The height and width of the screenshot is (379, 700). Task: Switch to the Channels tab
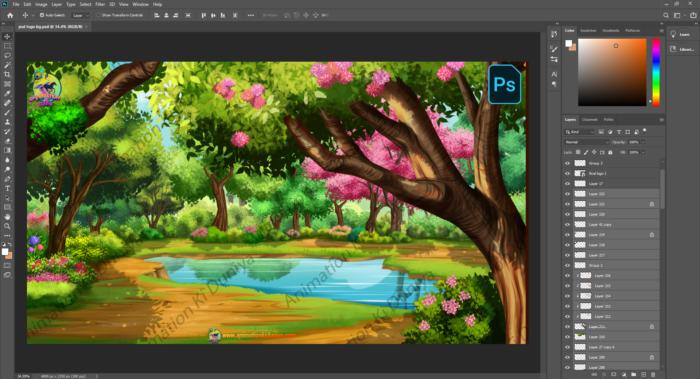click(590, 120)
